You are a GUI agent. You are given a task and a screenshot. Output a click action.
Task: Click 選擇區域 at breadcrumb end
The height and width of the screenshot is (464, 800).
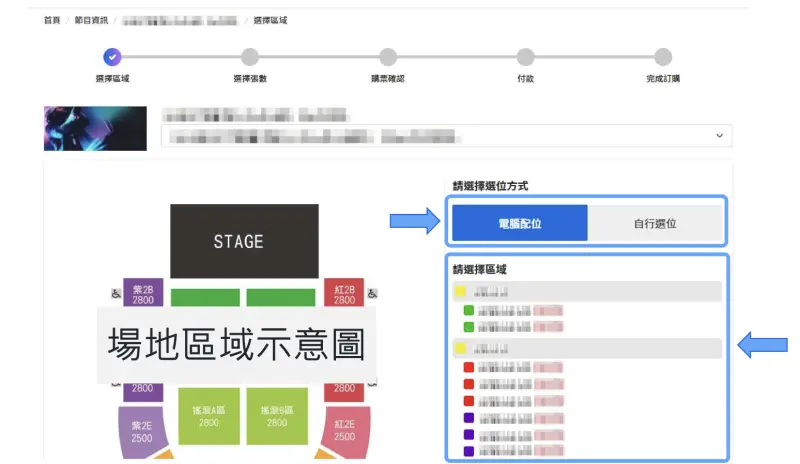point(270,20)
